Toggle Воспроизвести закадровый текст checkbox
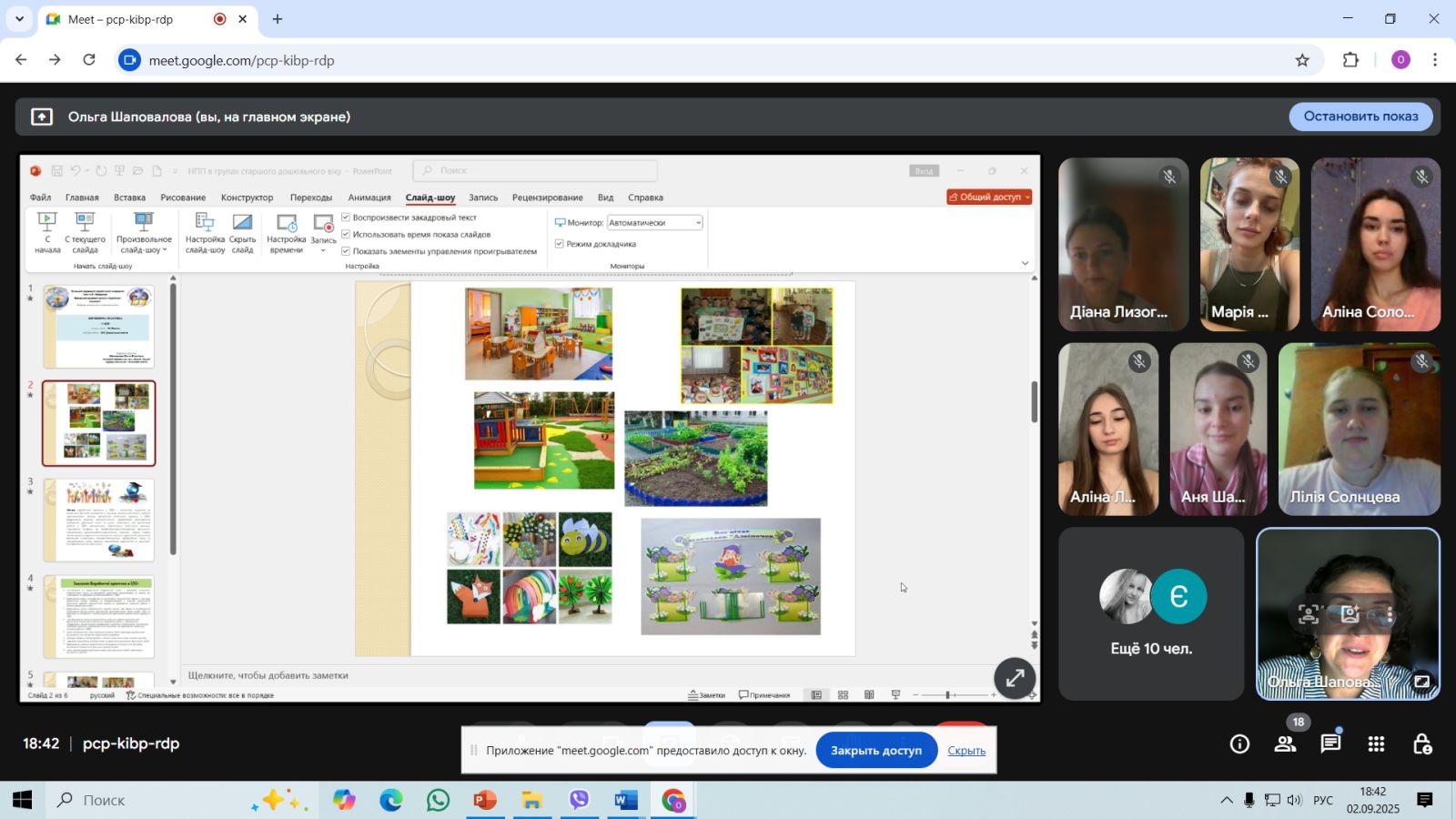Image resolution: width=1456 pixels, height=819 pixels. 346,217
